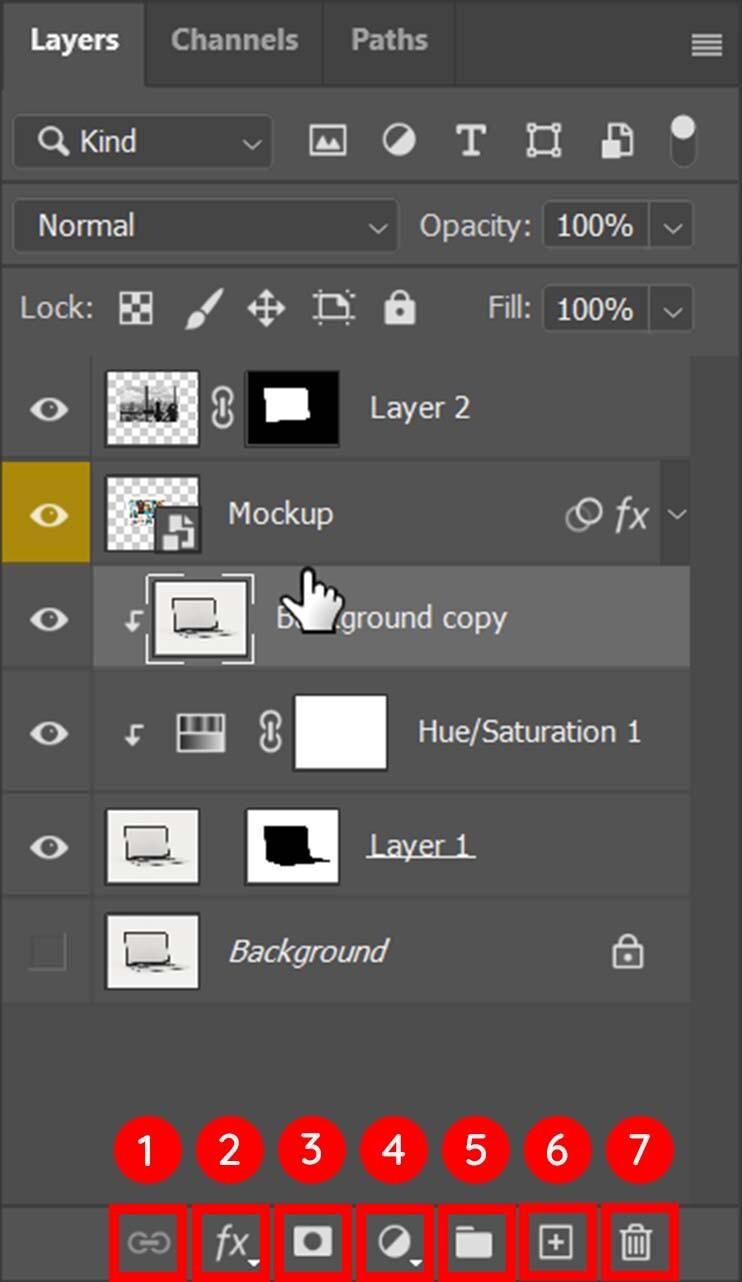
Task: Click Background copy layer thumbnail
Action: point(200,619)
